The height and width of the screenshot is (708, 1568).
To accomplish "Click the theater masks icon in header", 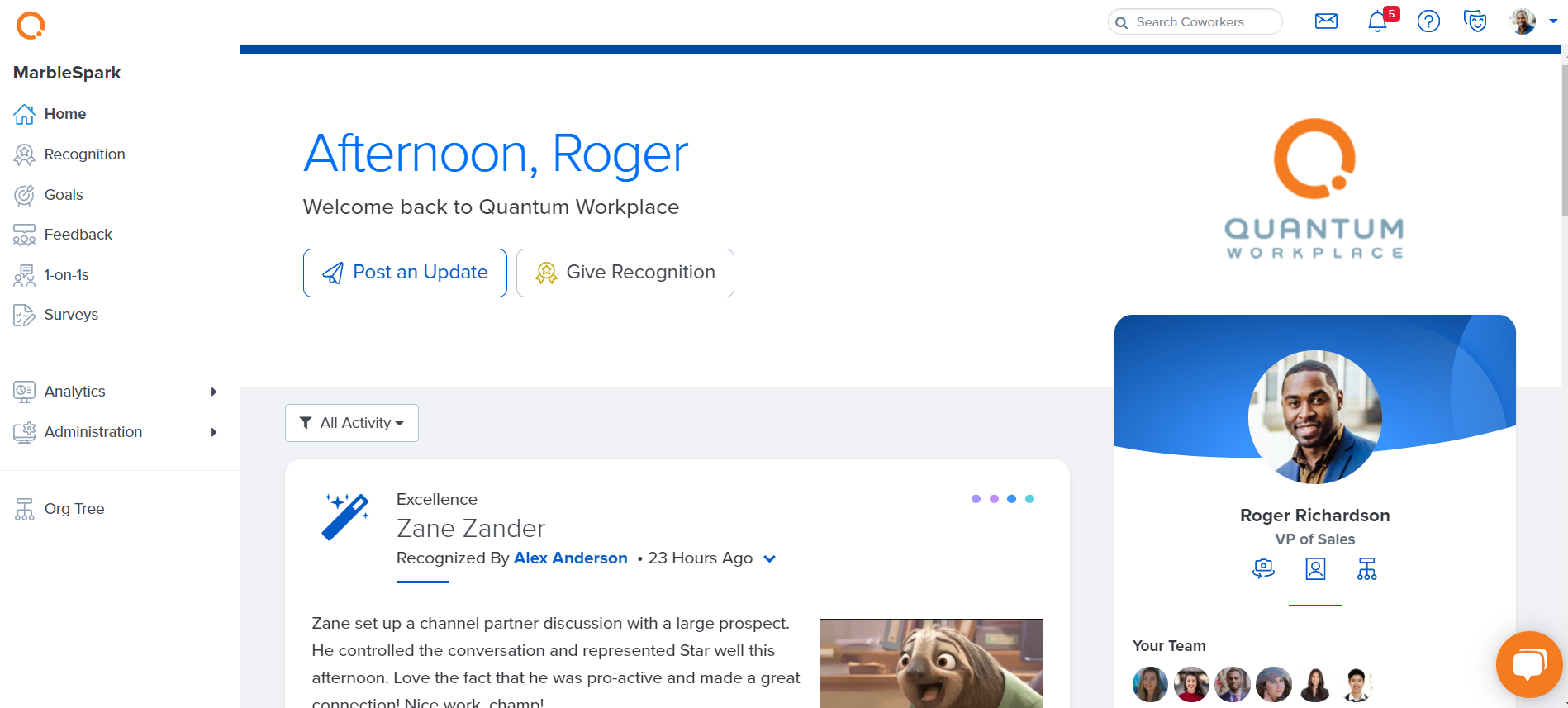I will point(1475,21).
